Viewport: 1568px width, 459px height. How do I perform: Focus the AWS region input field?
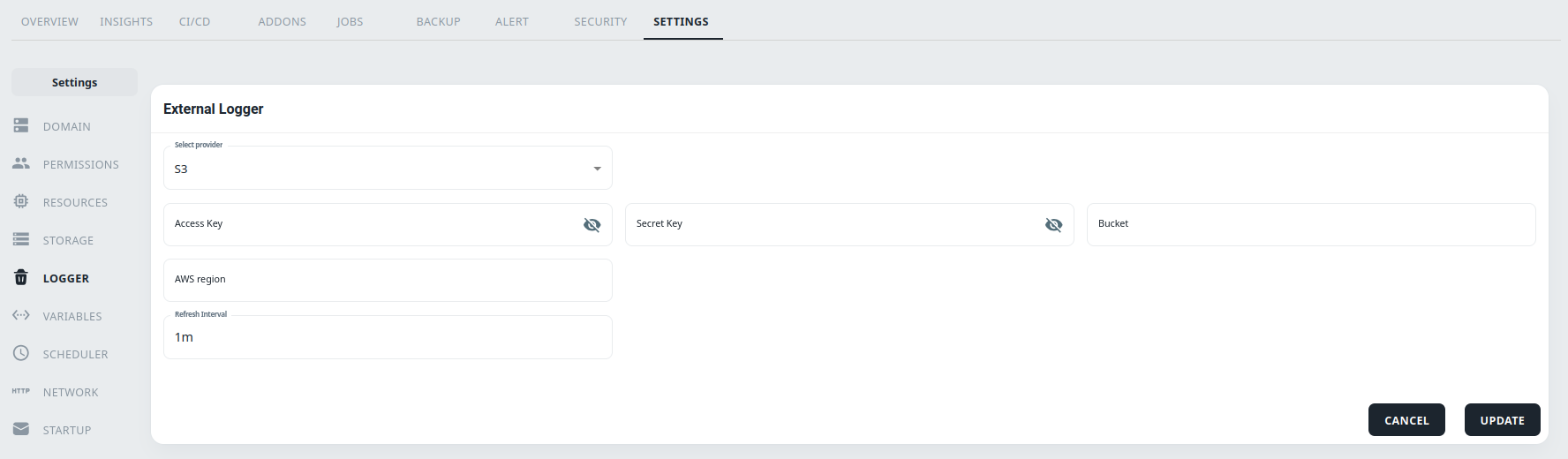[388, 280]
